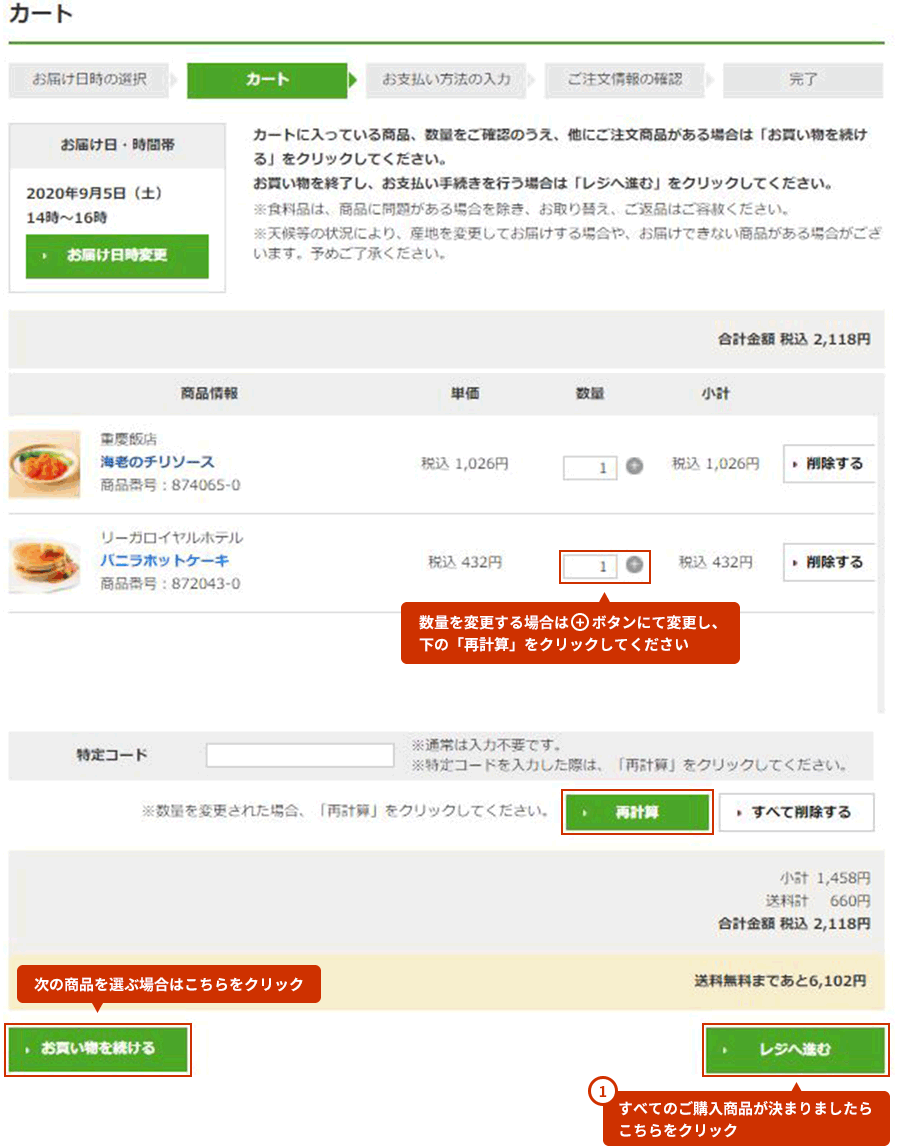Proceed with the レジへ進む button
Viewport: 900px width, 1146px height.
point(795,1050)
